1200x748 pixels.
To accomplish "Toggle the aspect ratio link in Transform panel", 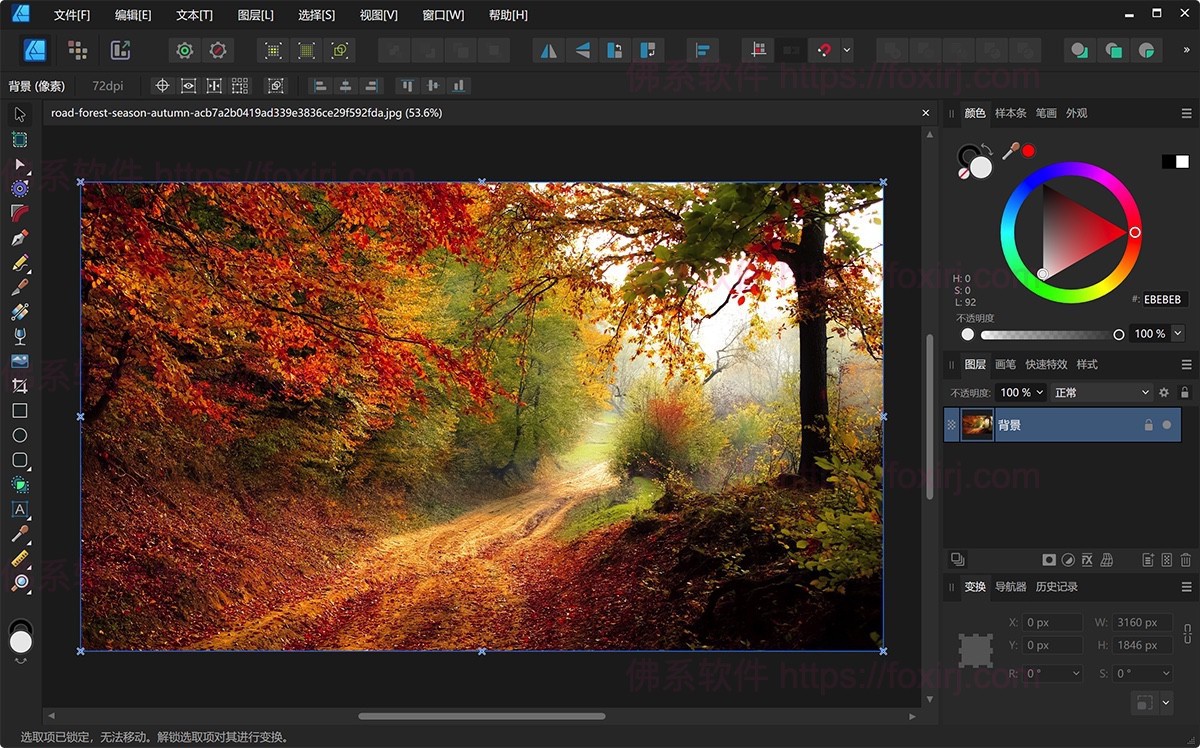I will [x=1187, y=633].
